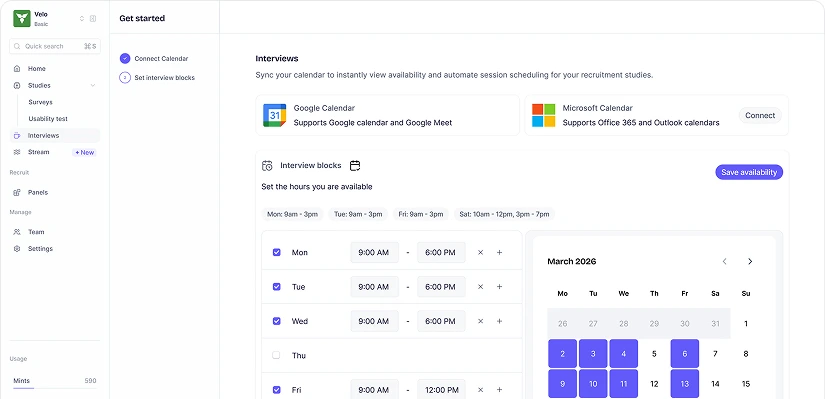Screen dimensions: 825x399
Task: Add a time block to Wed with plus
Action: coord(499,321)
